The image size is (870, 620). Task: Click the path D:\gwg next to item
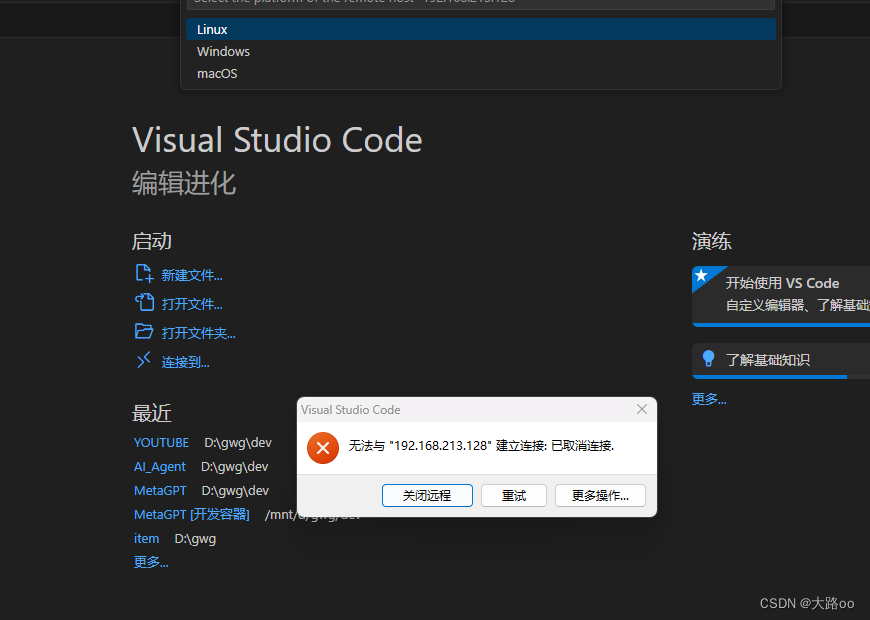[195, 539]
